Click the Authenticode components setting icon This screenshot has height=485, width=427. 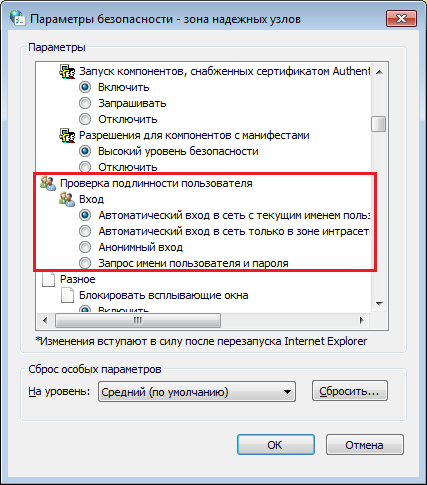pos(67,71)
